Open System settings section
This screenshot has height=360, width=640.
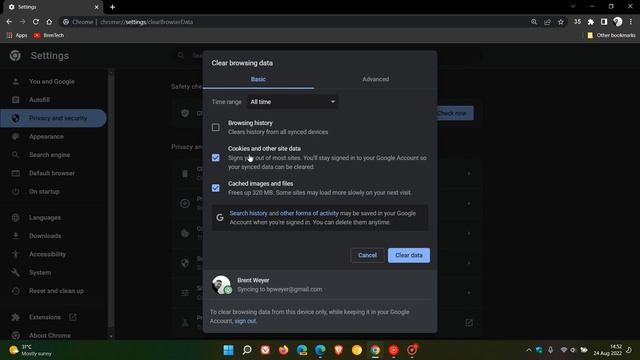[40, 272]
